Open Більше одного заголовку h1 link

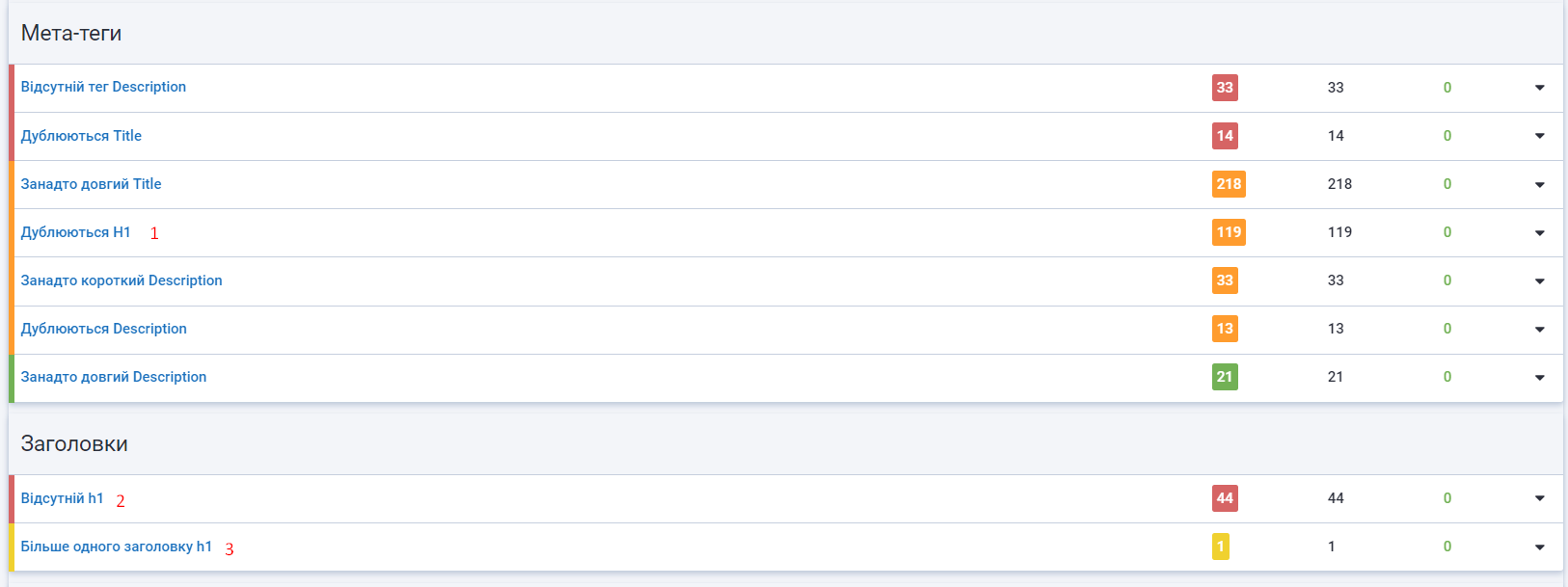click(116, 547)
